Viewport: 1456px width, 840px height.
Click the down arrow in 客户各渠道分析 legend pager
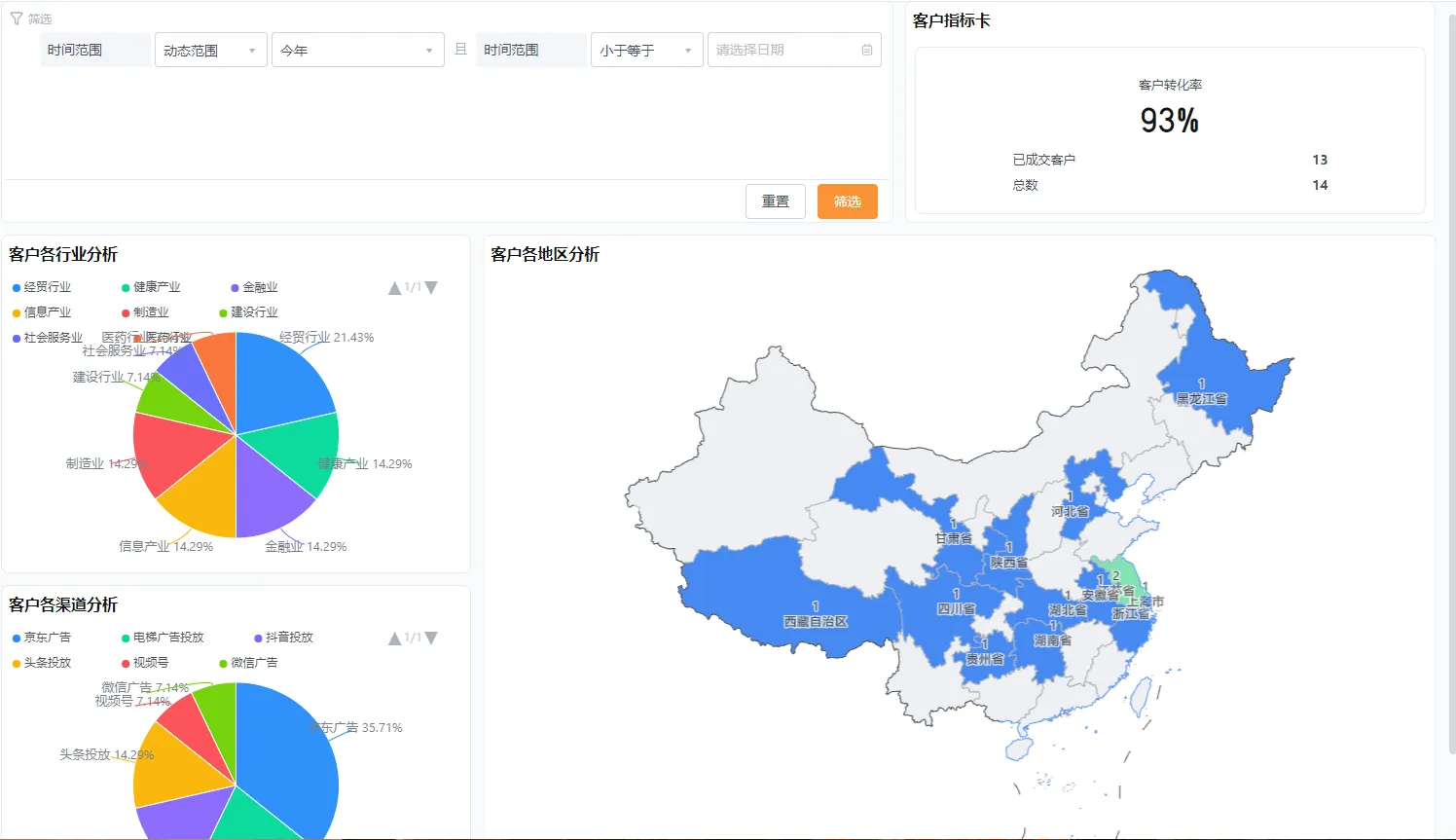point(431,638)
